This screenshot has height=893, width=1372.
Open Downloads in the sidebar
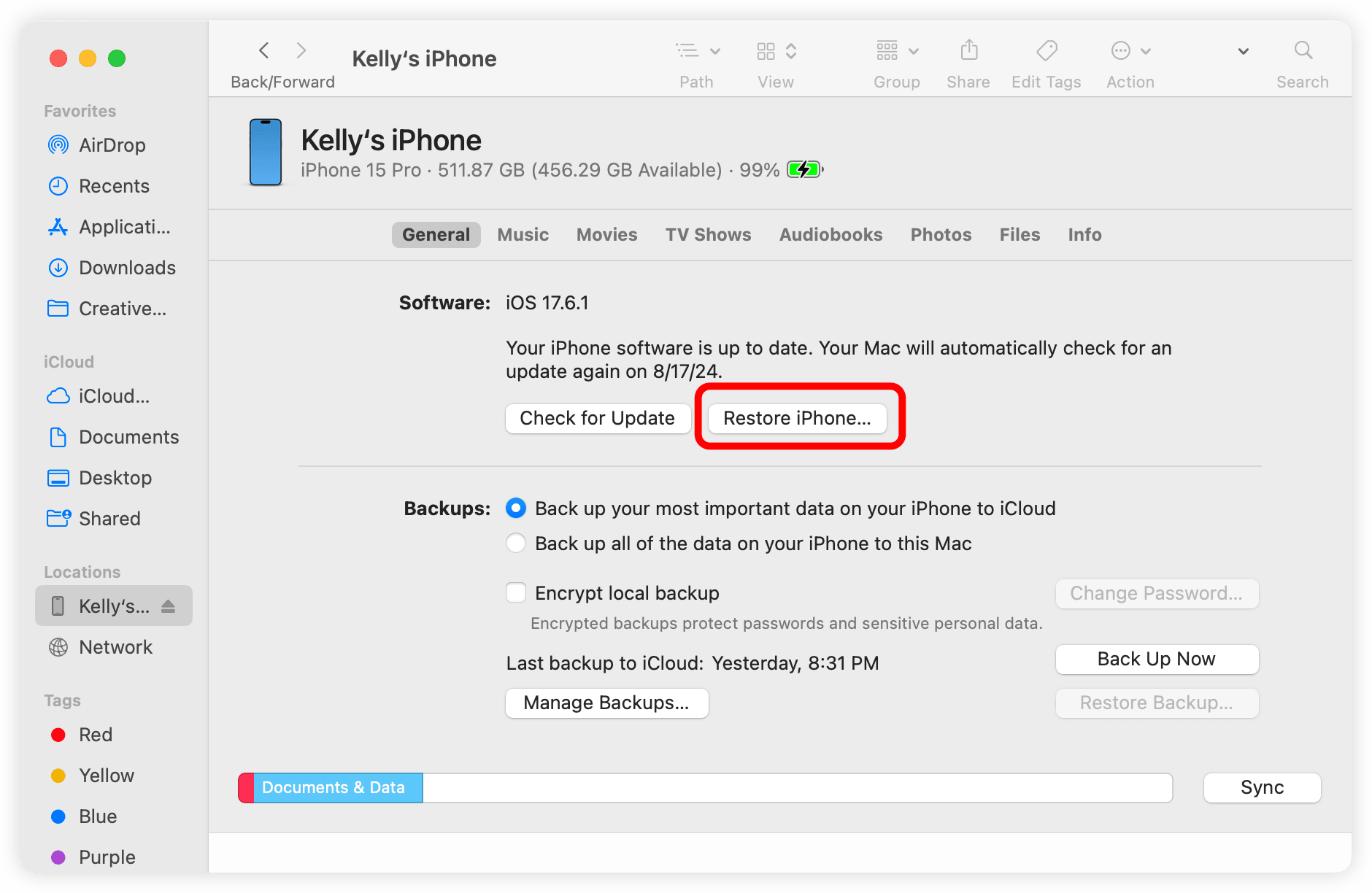tap(113, 268)
